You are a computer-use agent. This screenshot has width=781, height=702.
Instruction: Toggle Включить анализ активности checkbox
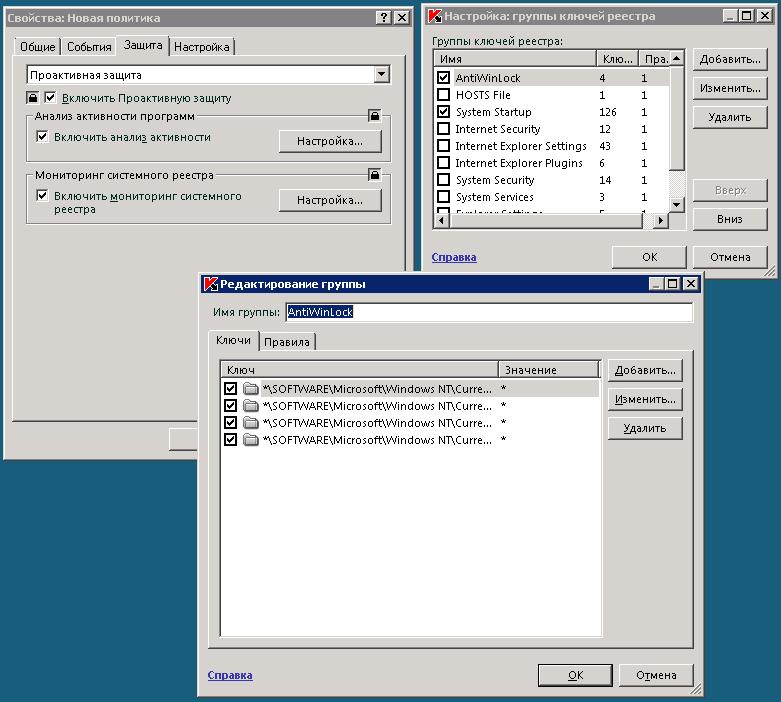(42, 137)
